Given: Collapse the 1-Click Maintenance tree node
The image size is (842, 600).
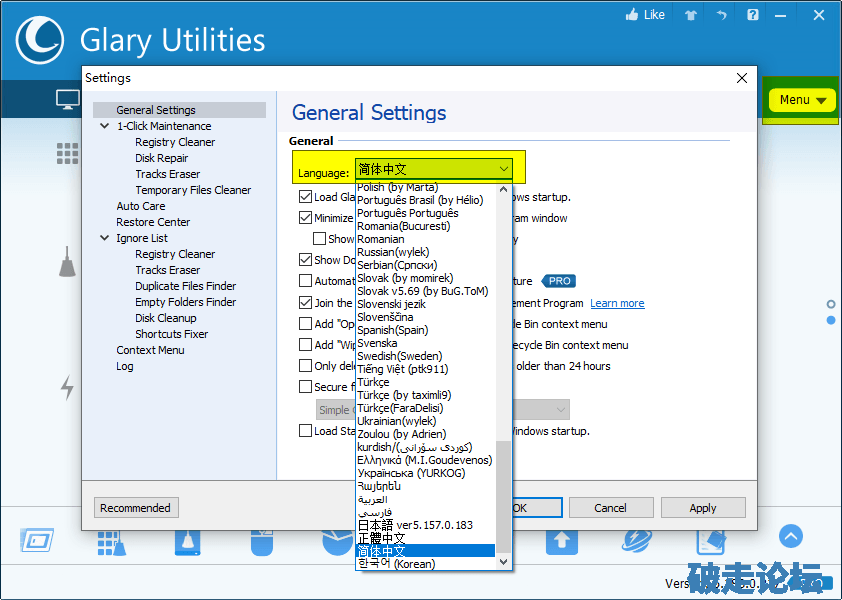Looking at the screenshot, I should [x=105, y=126].
